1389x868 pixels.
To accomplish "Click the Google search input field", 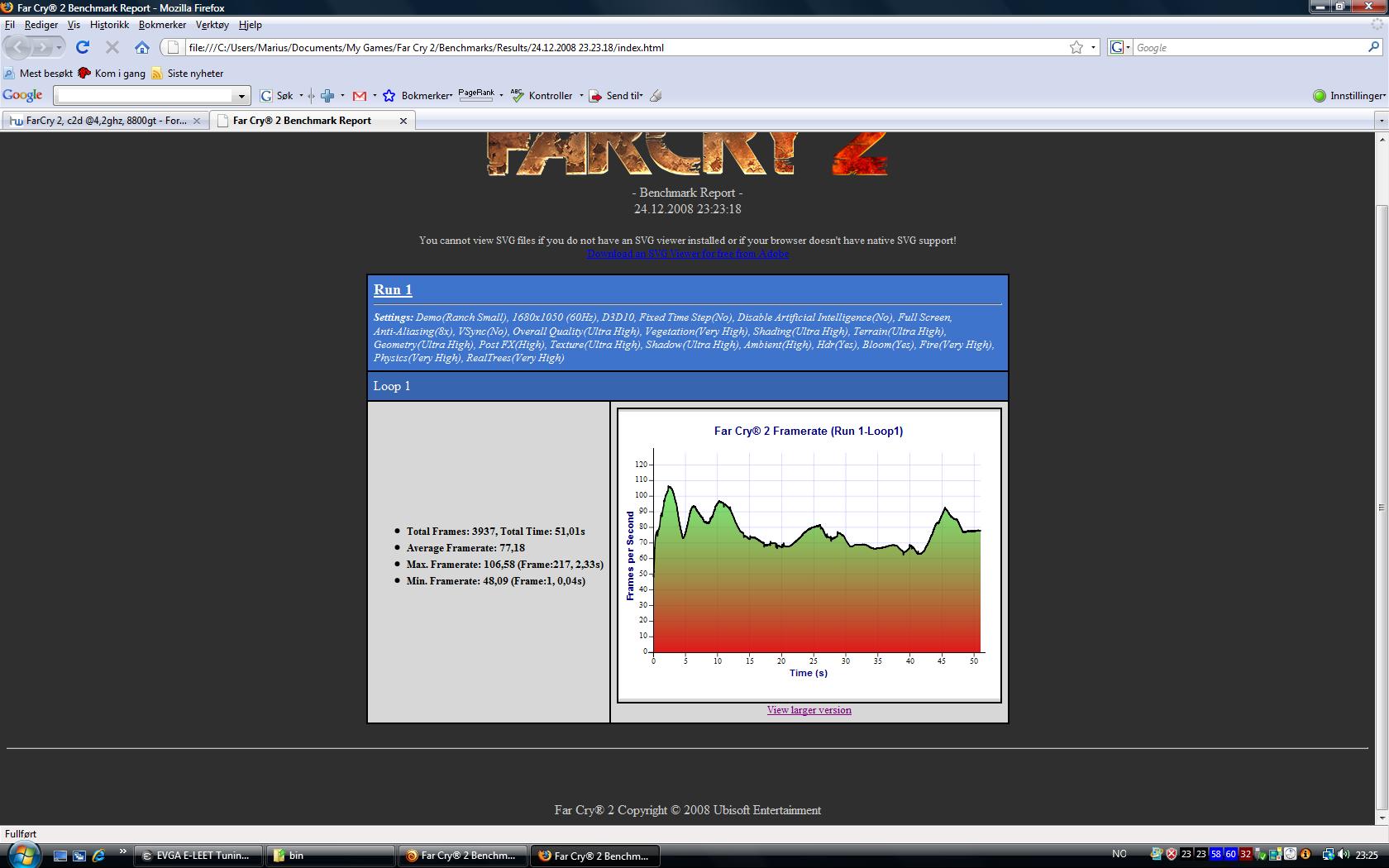I will pos(1248,47).
